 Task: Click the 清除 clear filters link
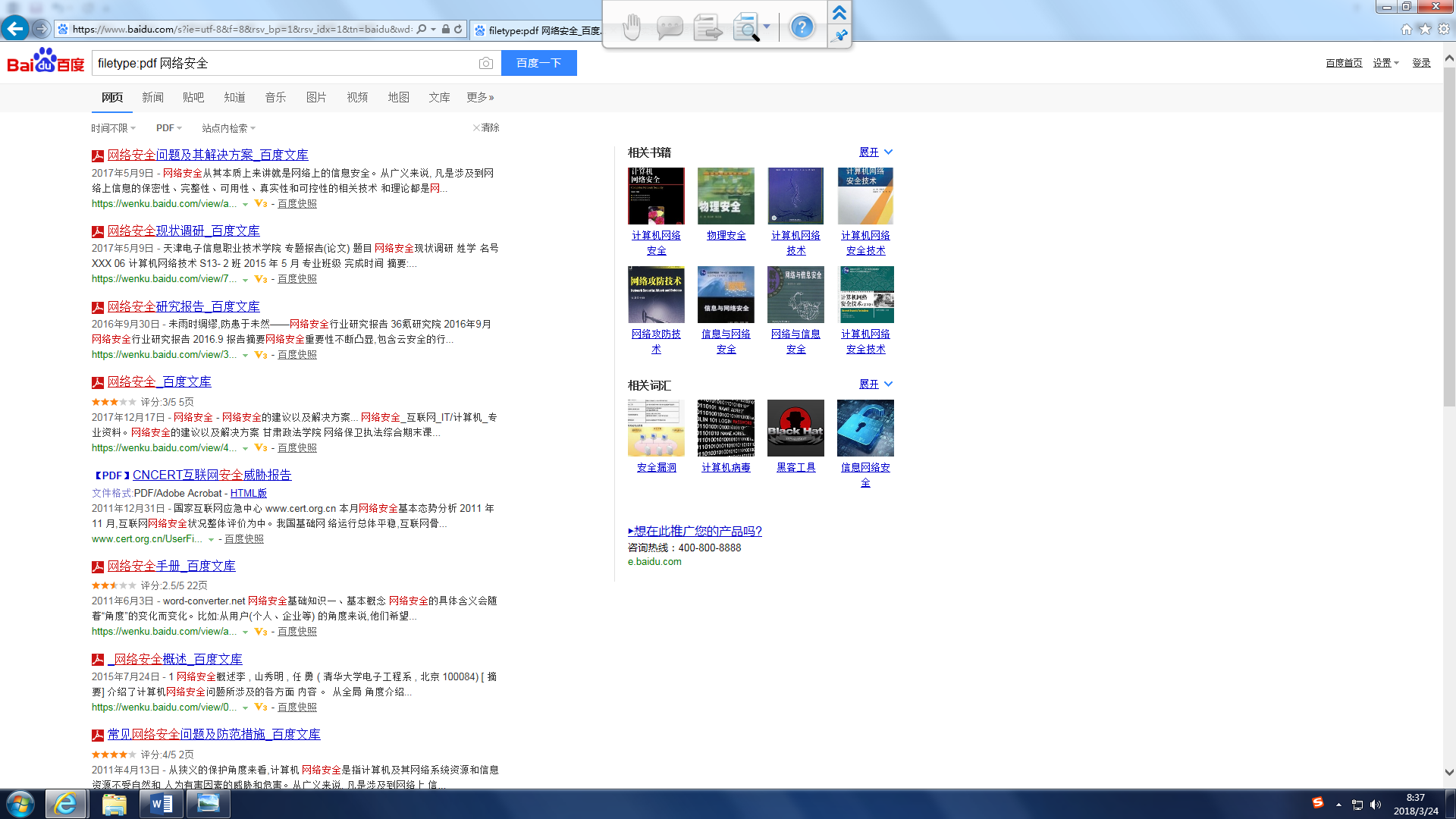tap(486, 127)
